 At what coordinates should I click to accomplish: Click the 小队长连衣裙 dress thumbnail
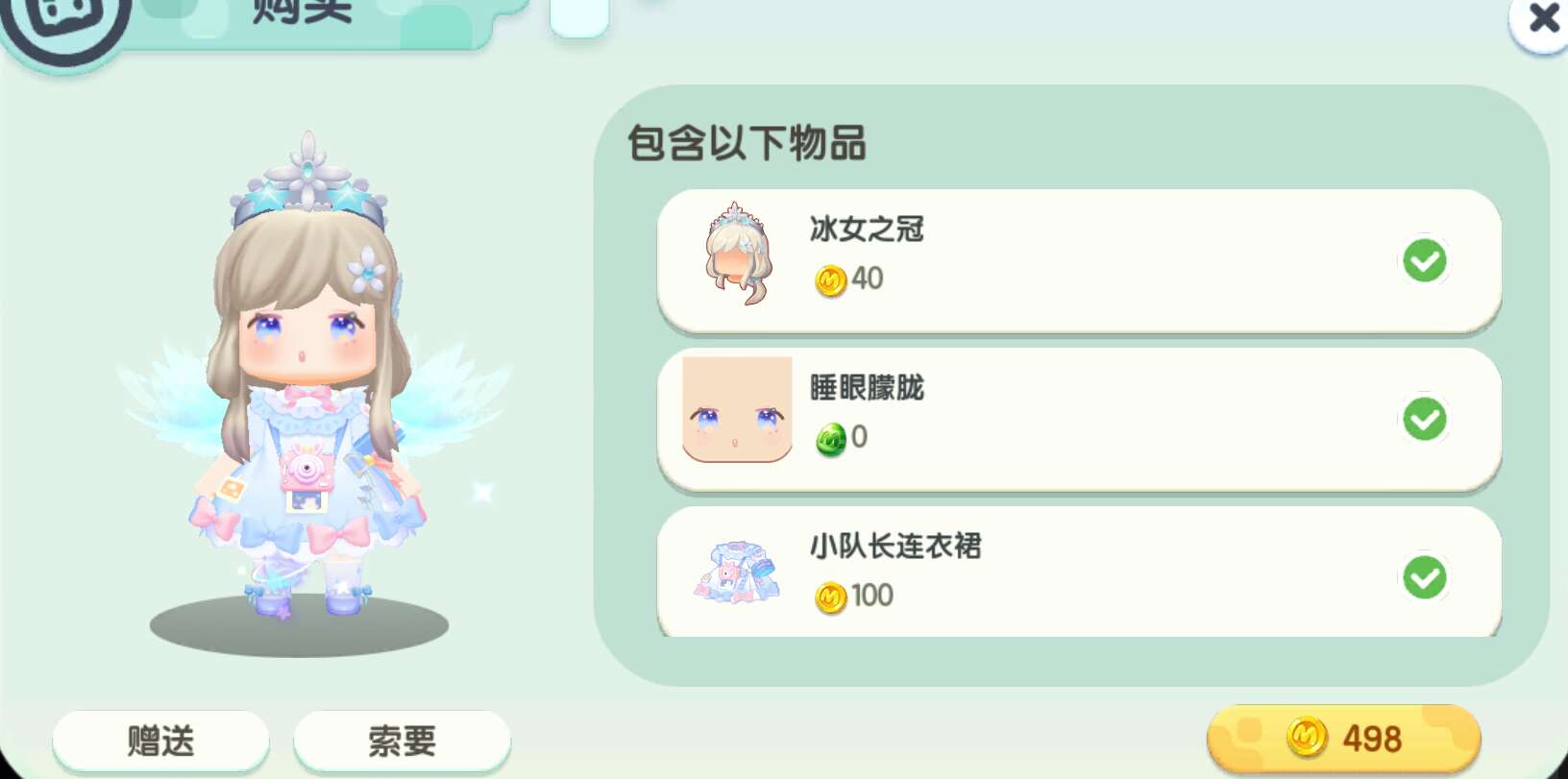pos(737,572)
